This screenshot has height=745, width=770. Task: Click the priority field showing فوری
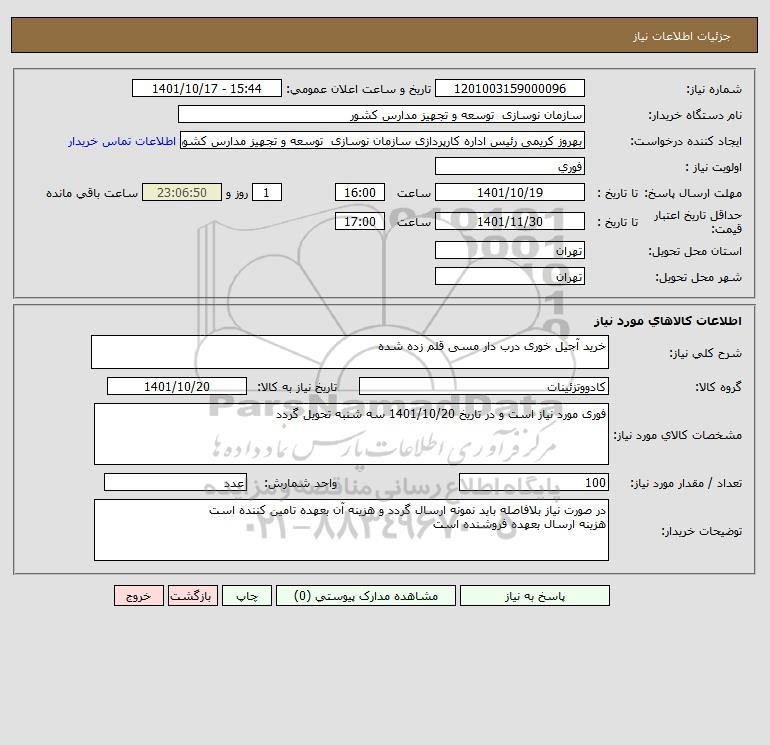[510, 167]
